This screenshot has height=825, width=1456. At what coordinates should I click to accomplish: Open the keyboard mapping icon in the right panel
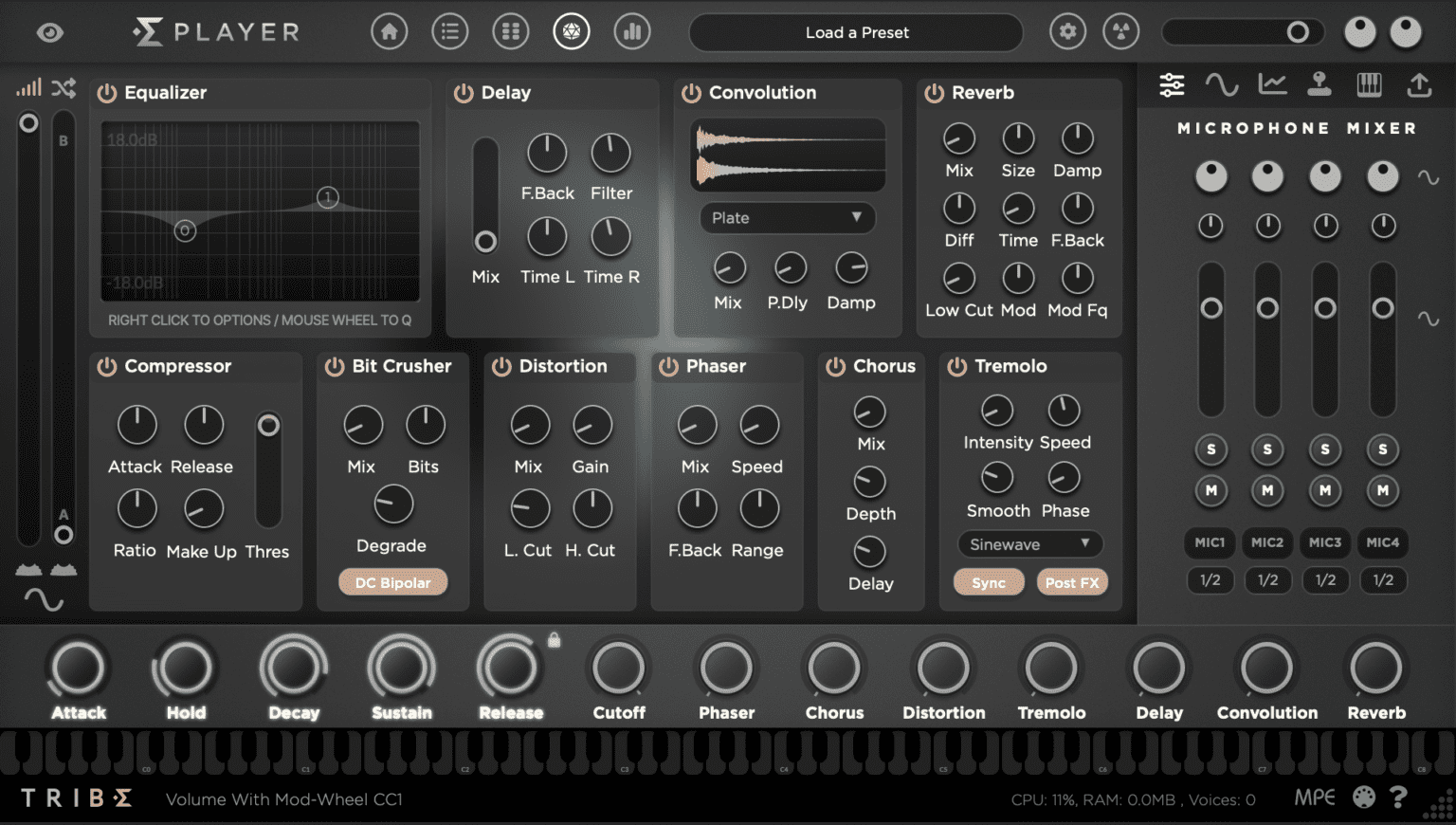pyautogui.click(x=1369, y=84)
